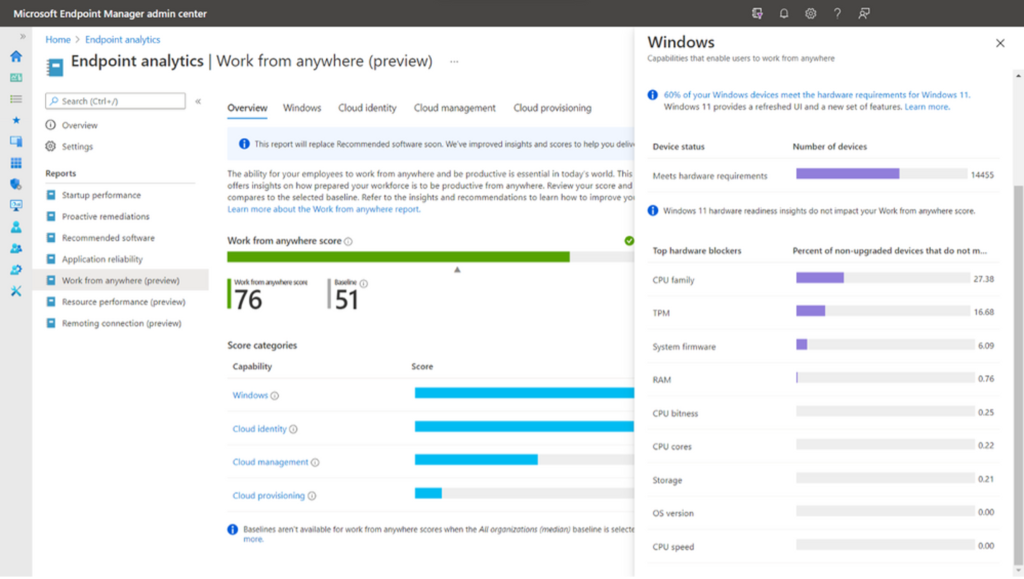1024x579 pixels.
Task: Click green Work from anywhere score bar
Action: click(398, 257)
